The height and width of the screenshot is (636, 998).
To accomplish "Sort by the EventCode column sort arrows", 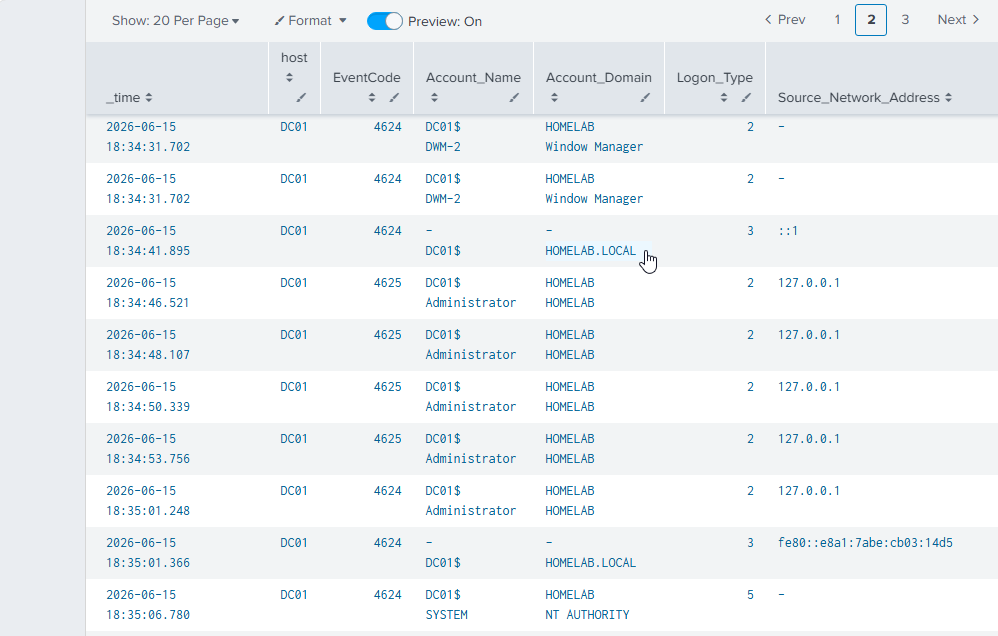I will [372, 97].
